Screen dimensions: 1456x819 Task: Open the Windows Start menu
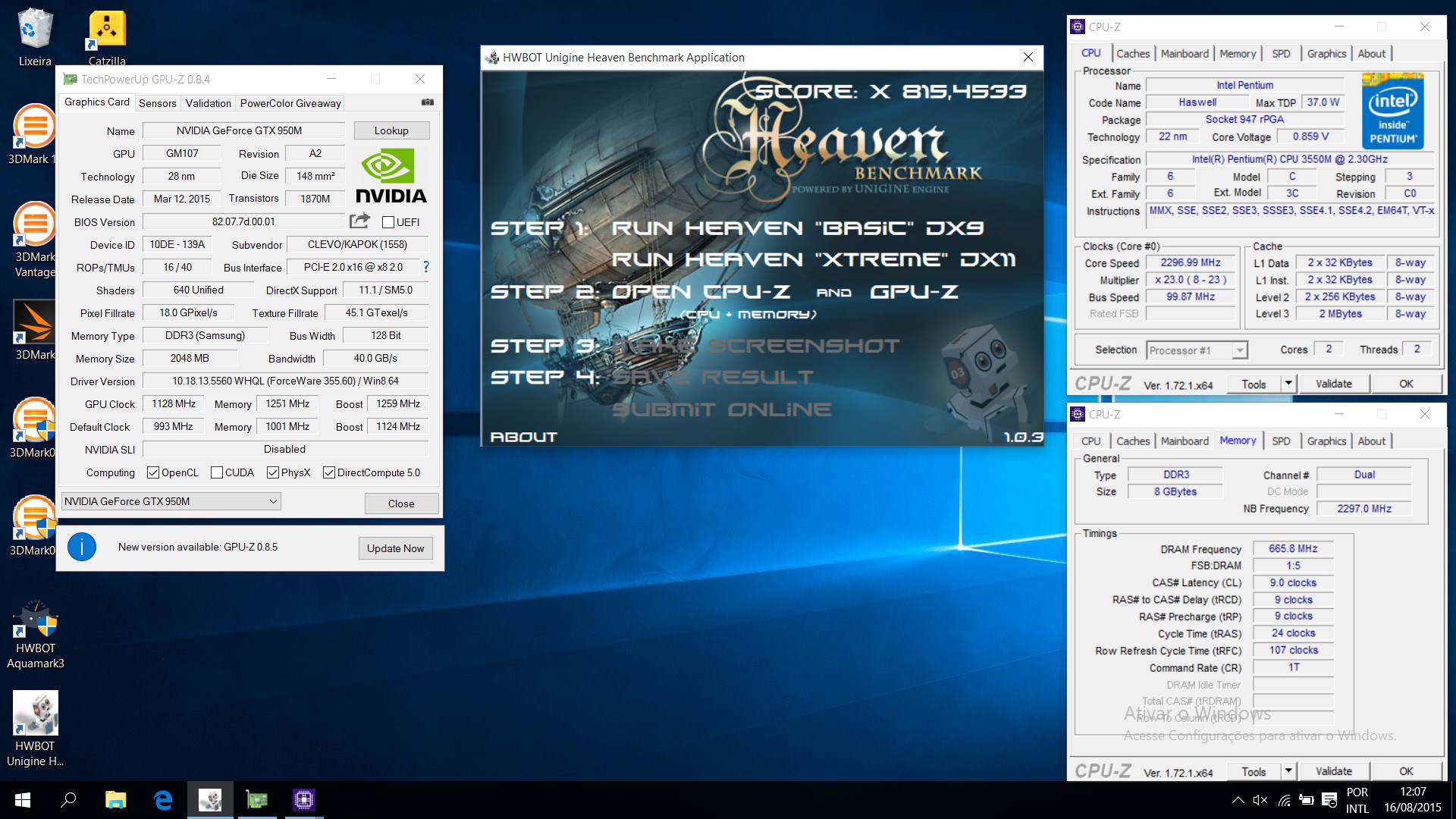23,800
